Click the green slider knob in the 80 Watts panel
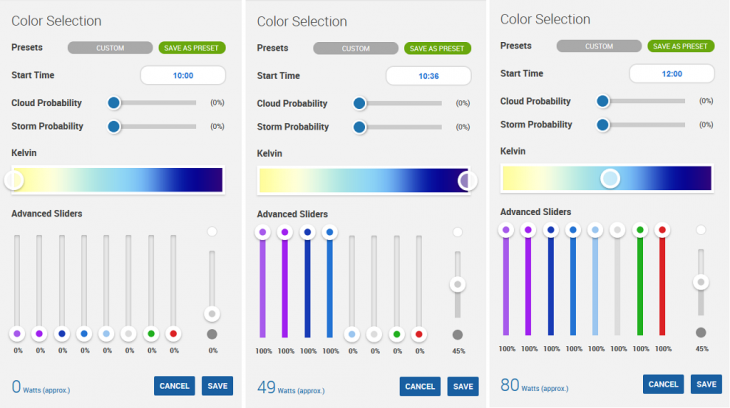 pos(639,230)
